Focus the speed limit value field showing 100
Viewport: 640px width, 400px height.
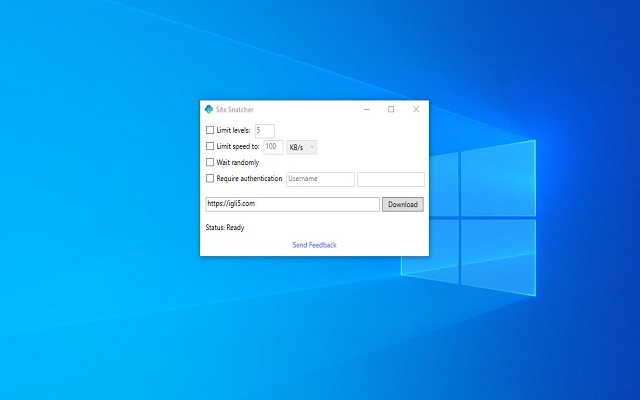[x=272, y=147]
